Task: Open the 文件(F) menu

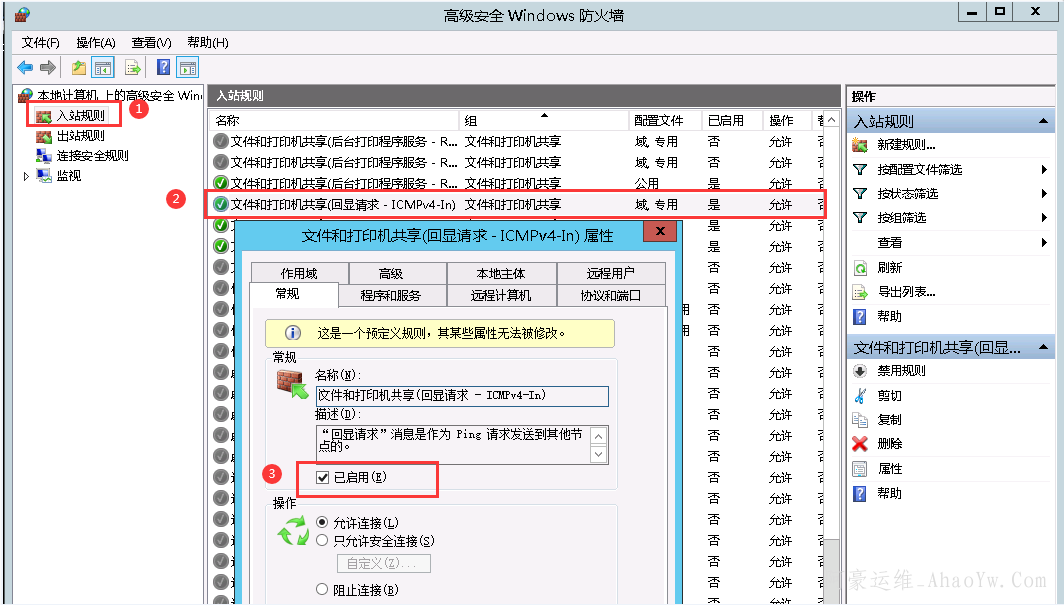Action: [41, 43]
